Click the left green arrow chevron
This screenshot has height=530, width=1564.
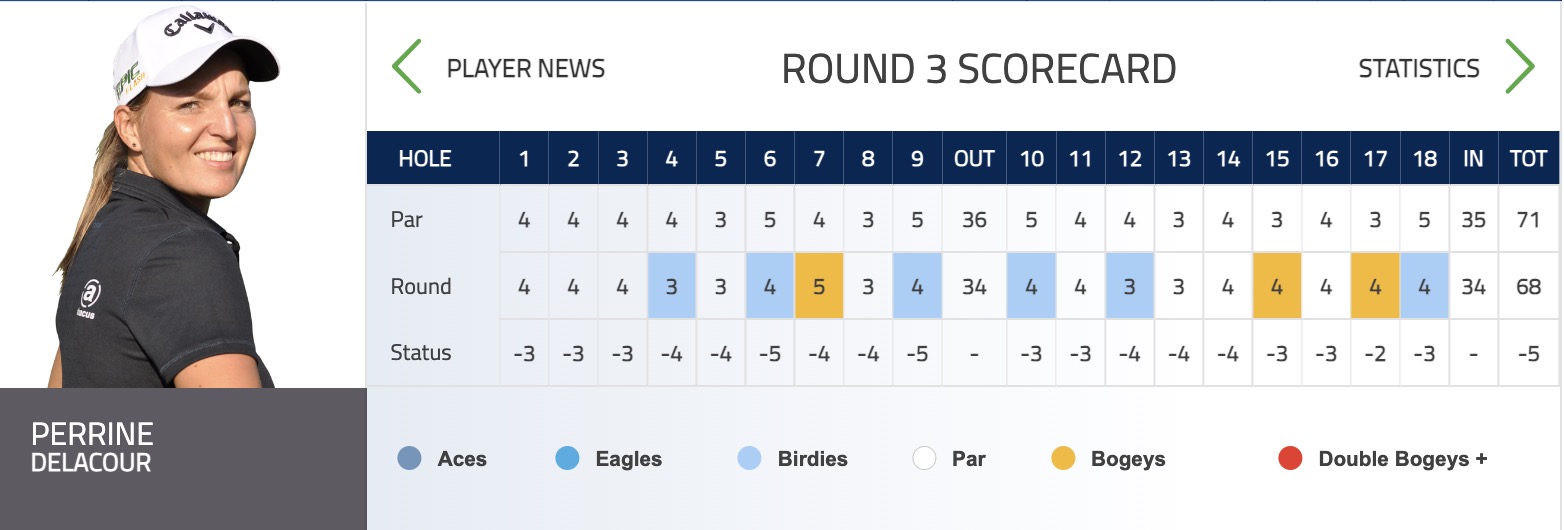406,67
